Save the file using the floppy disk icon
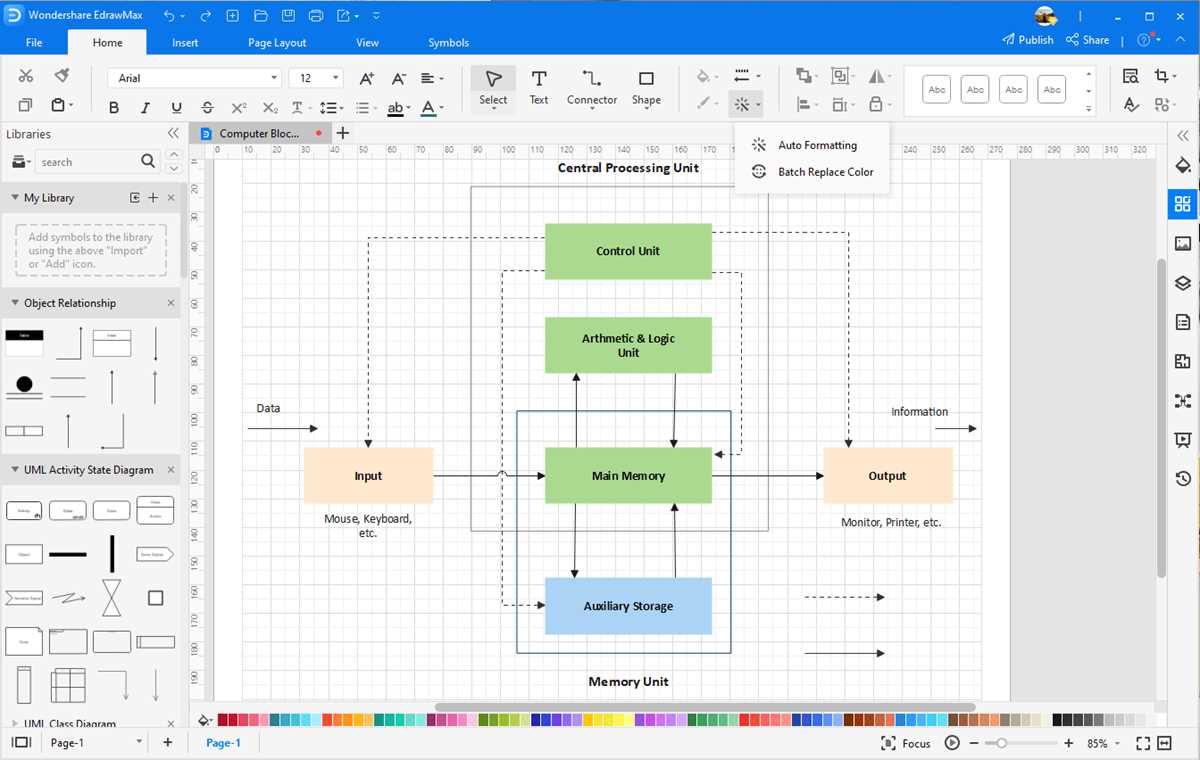This screenshot has width=1200, height=760. coord(288,16)
